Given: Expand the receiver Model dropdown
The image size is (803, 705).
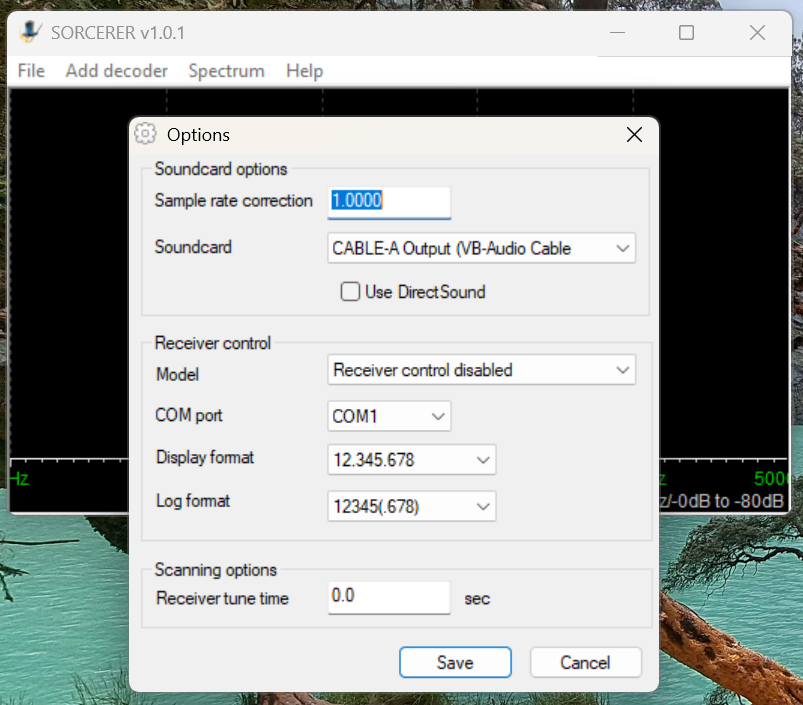Looking at the screenshot, I should [x=481, y=370].
